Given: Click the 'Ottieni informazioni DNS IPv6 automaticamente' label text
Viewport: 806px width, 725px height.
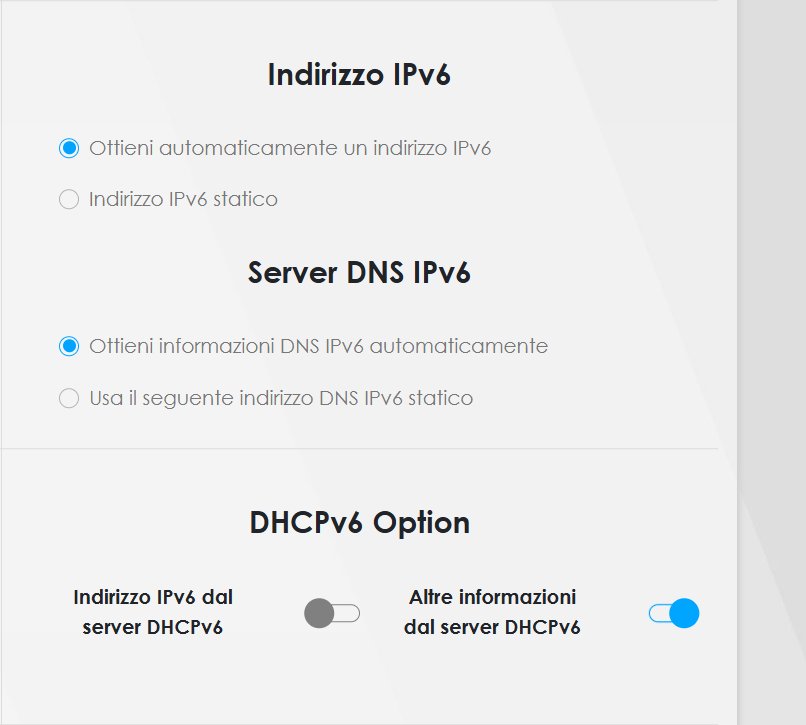Looking at the screenshot, I should (x=318, y=347).
